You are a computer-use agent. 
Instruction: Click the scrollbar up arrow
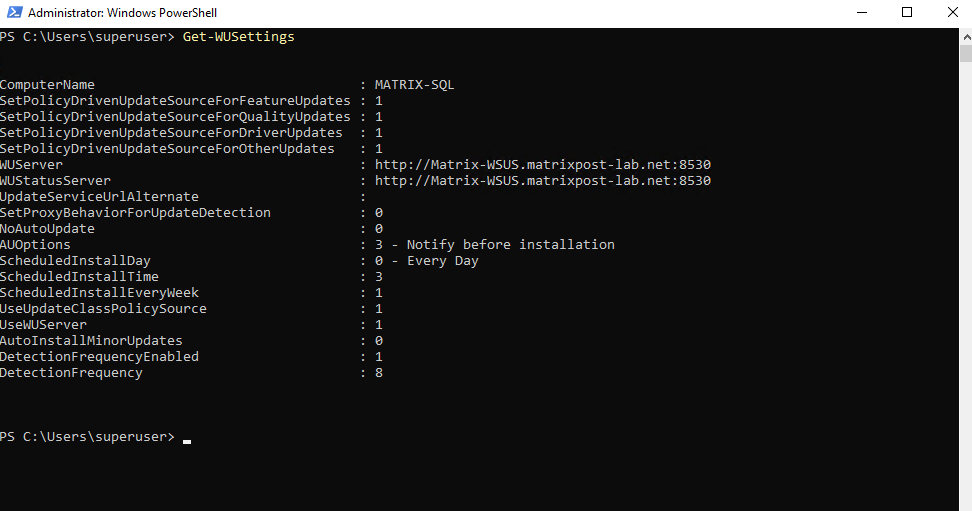(965, 35)
